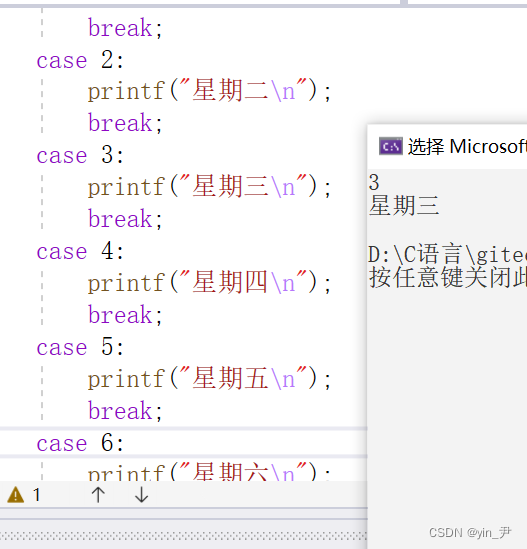Click the console window title text
The height and width of the screenshot is (549, 527).
(467, 146)
